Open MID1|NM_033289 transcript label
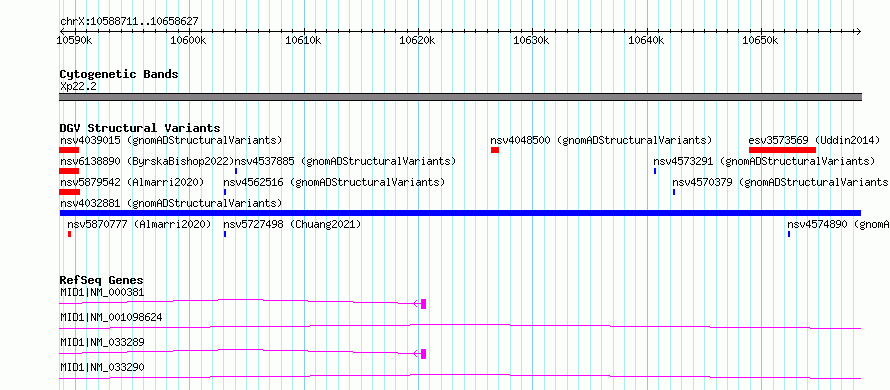This screenshot has width=890, height=390. (x=102, y=342)
